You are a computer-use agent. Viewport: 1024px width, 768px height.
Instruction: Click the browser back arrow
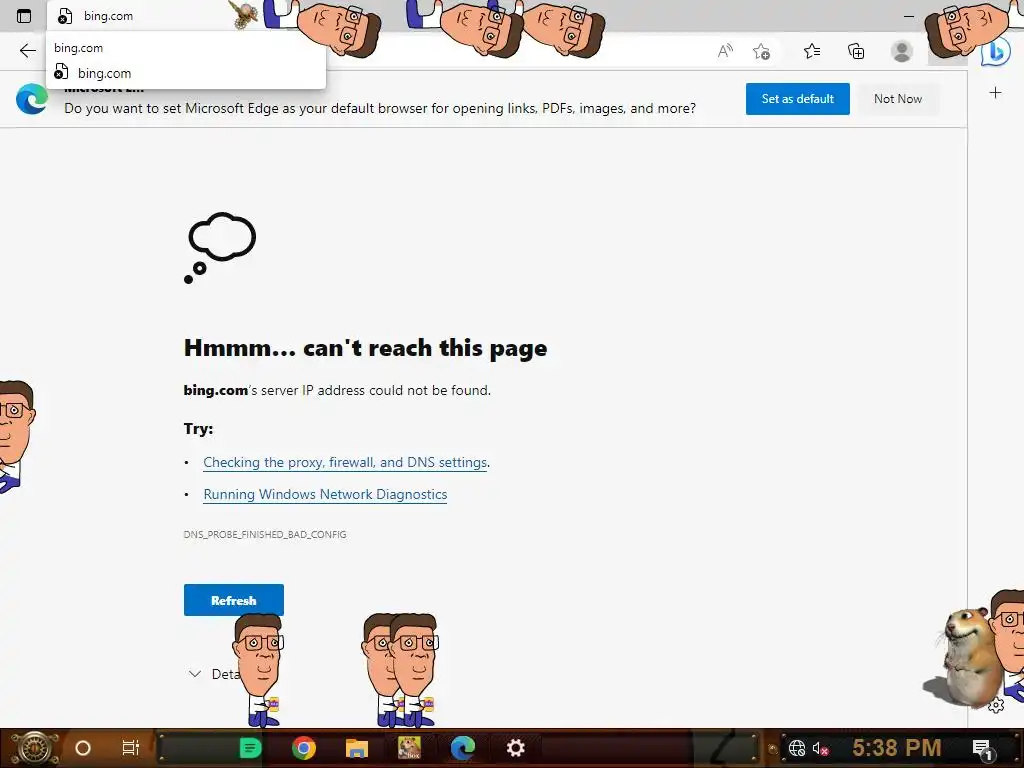coord(27,51)
